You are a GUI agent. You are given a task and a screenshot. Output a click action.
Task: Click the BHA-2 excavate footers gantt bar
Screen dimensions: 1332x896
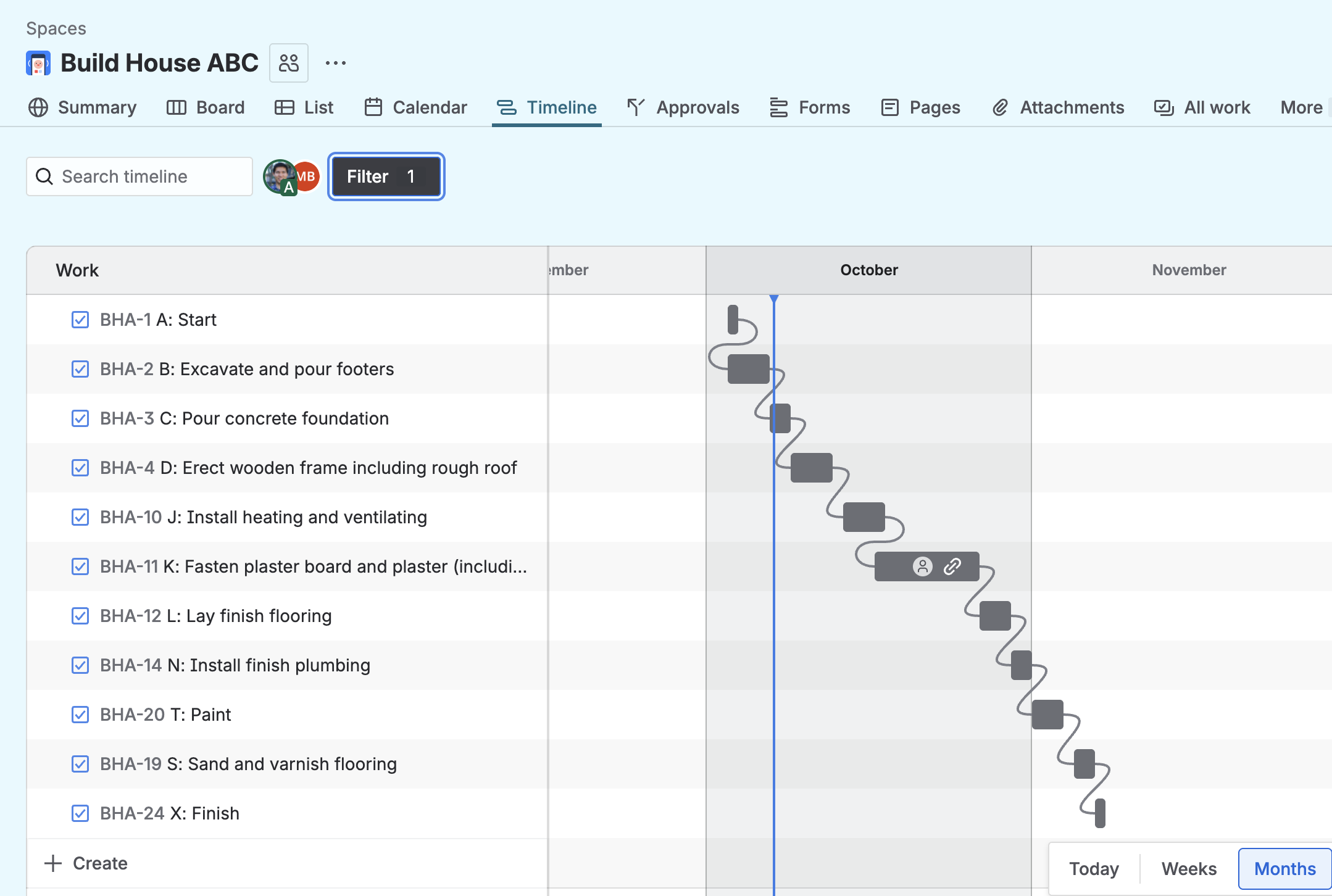(x=748, y=369)
